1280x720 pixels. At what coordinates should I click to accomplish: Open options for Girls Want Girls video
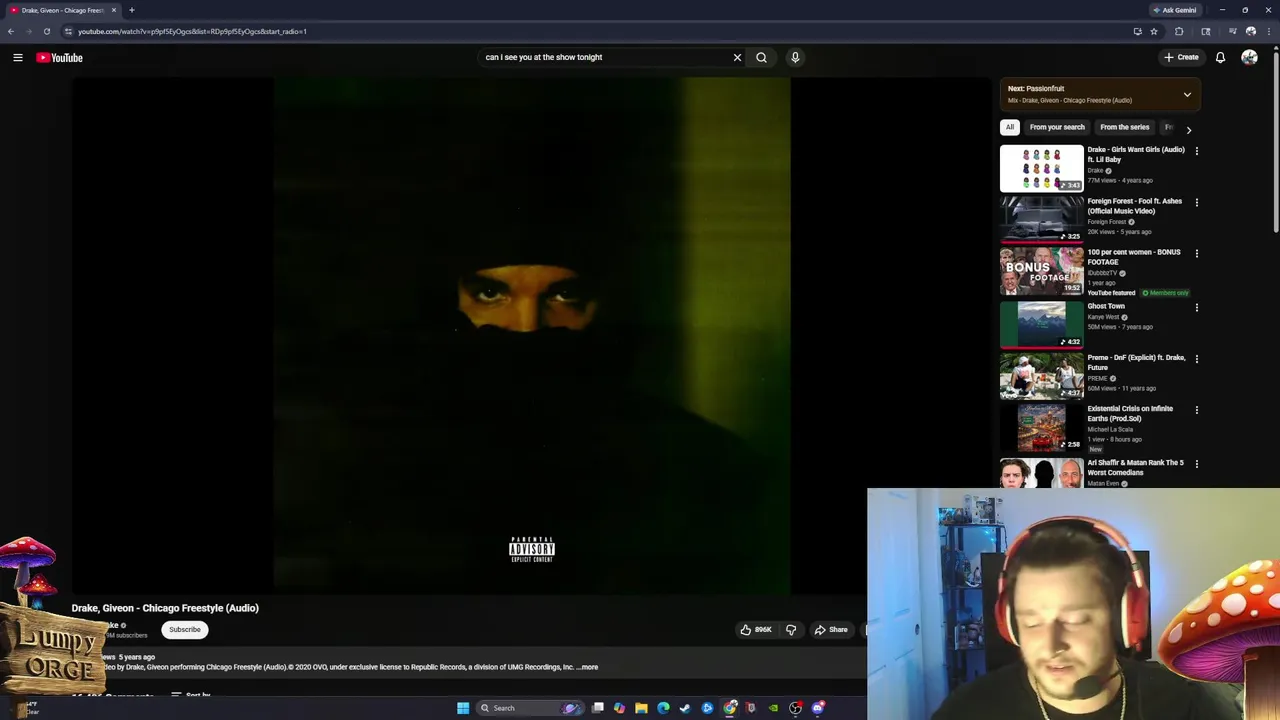coord(1196,151)
